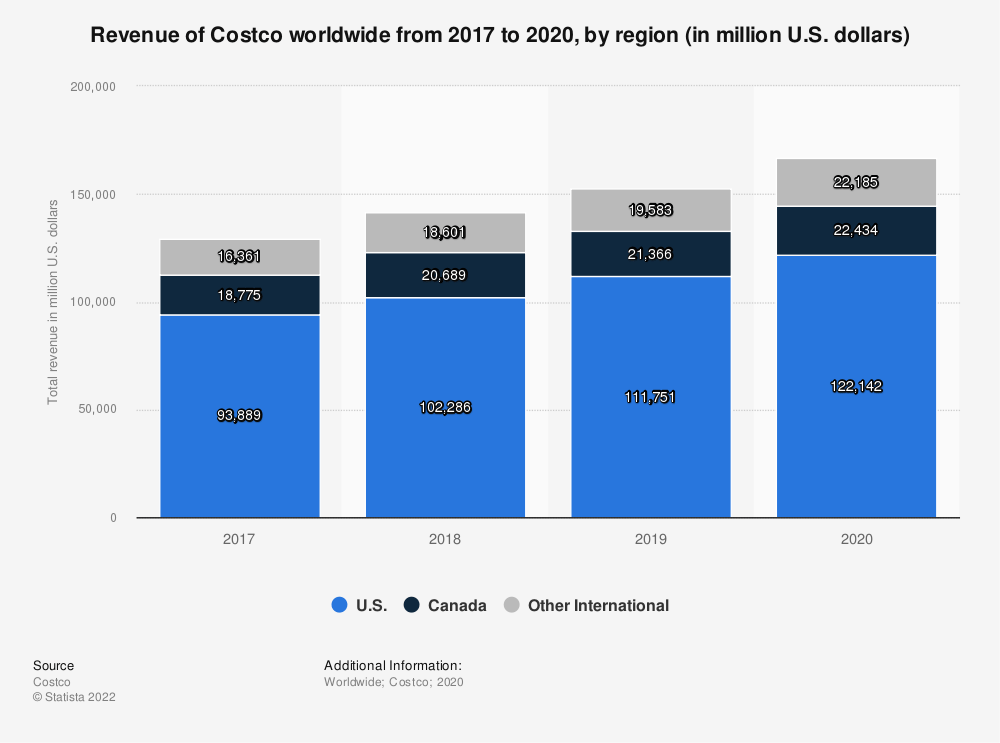Click the © Statista 2022 copyright text
This screenshot has height=743, width=1000.
pos(75,697)
